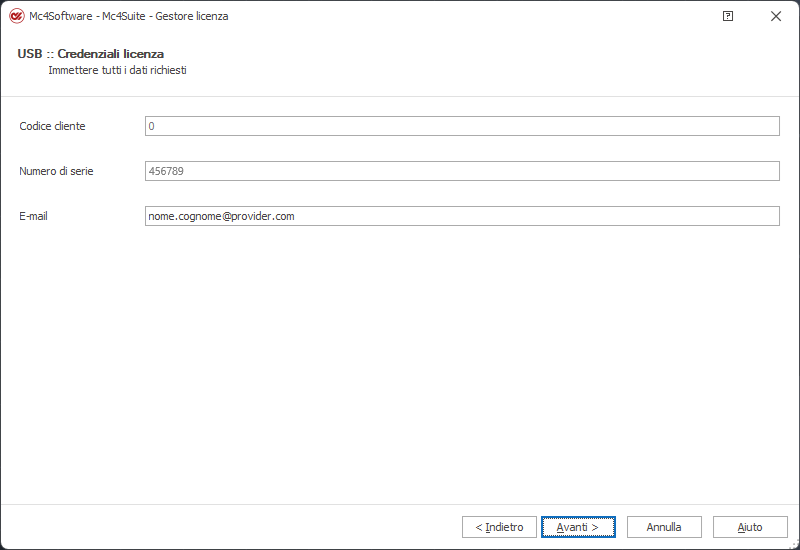800x550 pixels.
Task: Close the Gestore licenza window
Action: coord(776,16)
